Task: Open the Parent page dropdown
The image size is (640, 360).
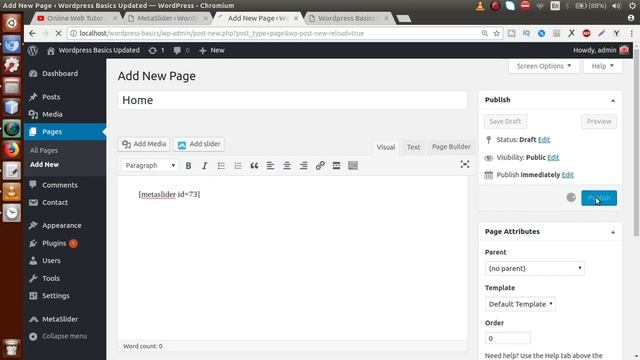Action: tap(535, 269)
